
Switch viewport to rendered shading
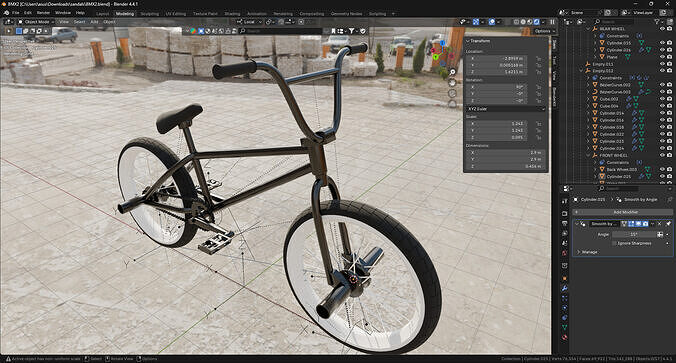click(536, 22)
